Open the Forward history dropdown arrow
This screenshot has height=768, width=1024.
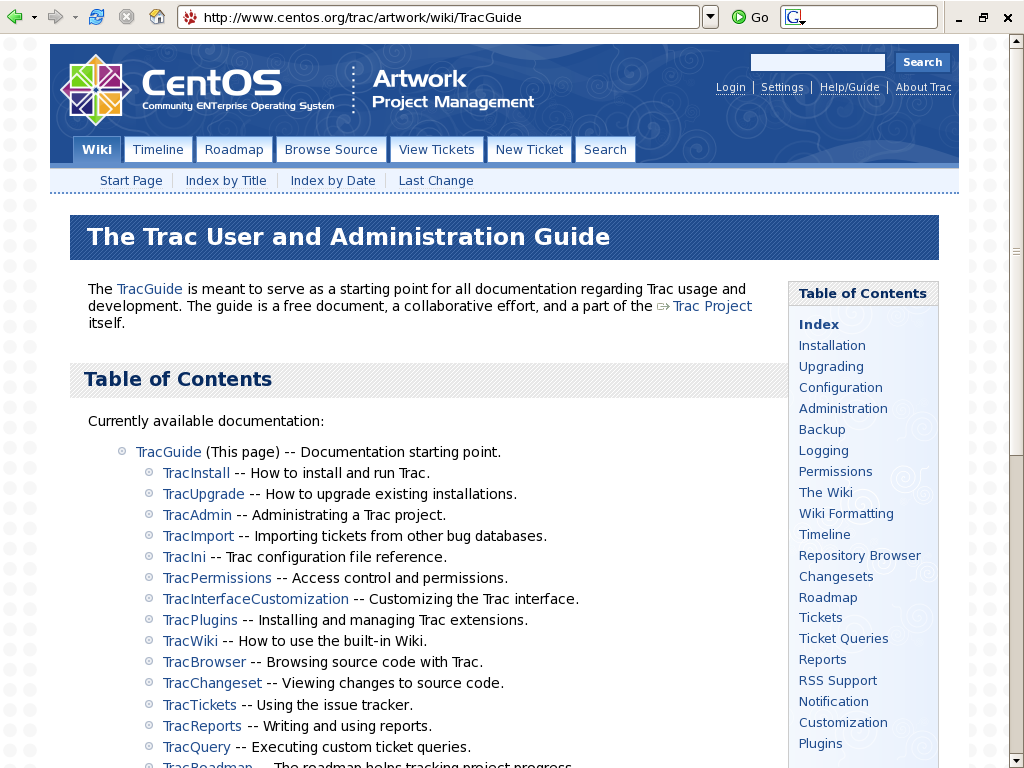[x=75, y=18]
